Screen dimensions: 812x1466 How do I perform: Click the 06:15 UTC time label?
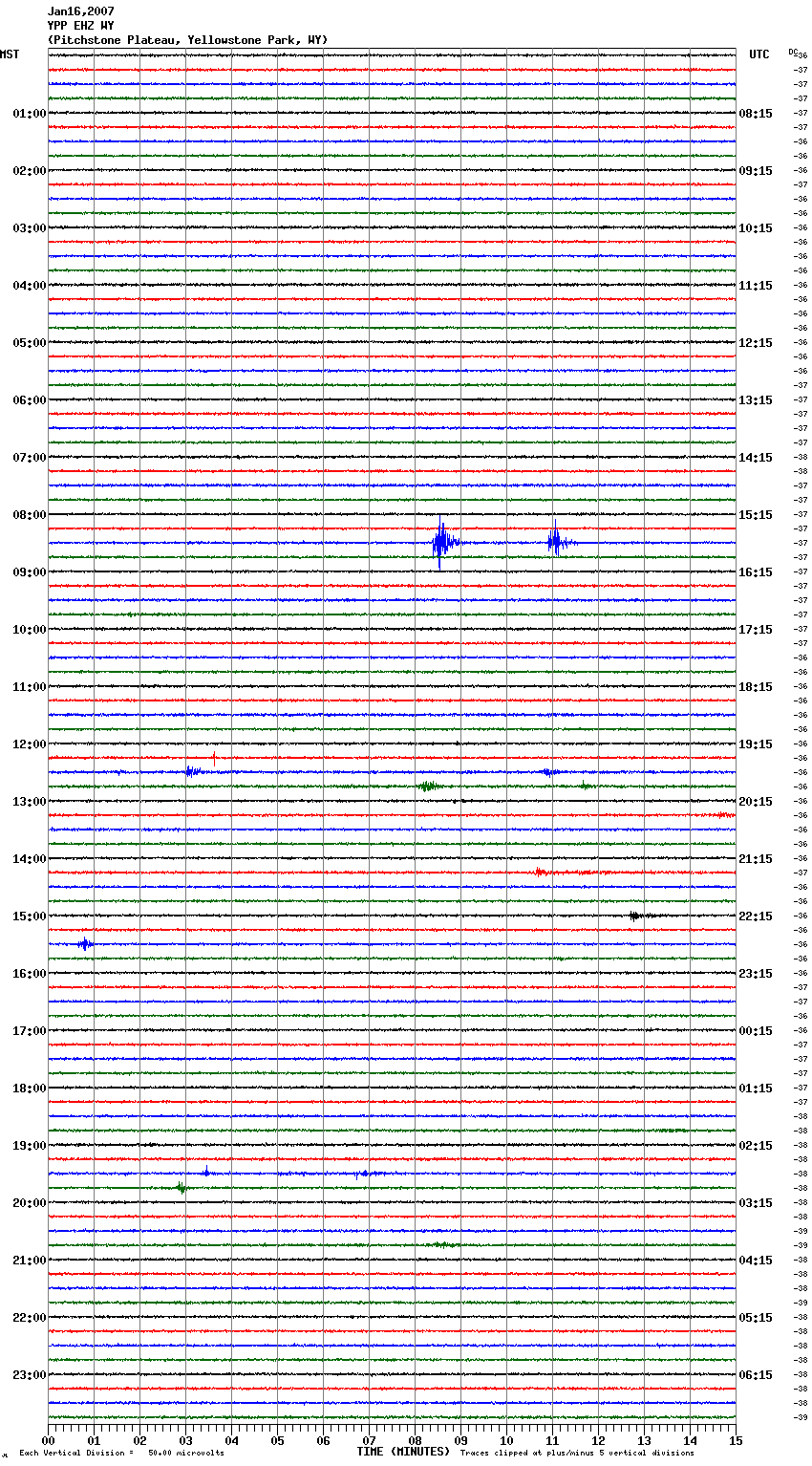pyautogui.click(x=756, y=1375)
